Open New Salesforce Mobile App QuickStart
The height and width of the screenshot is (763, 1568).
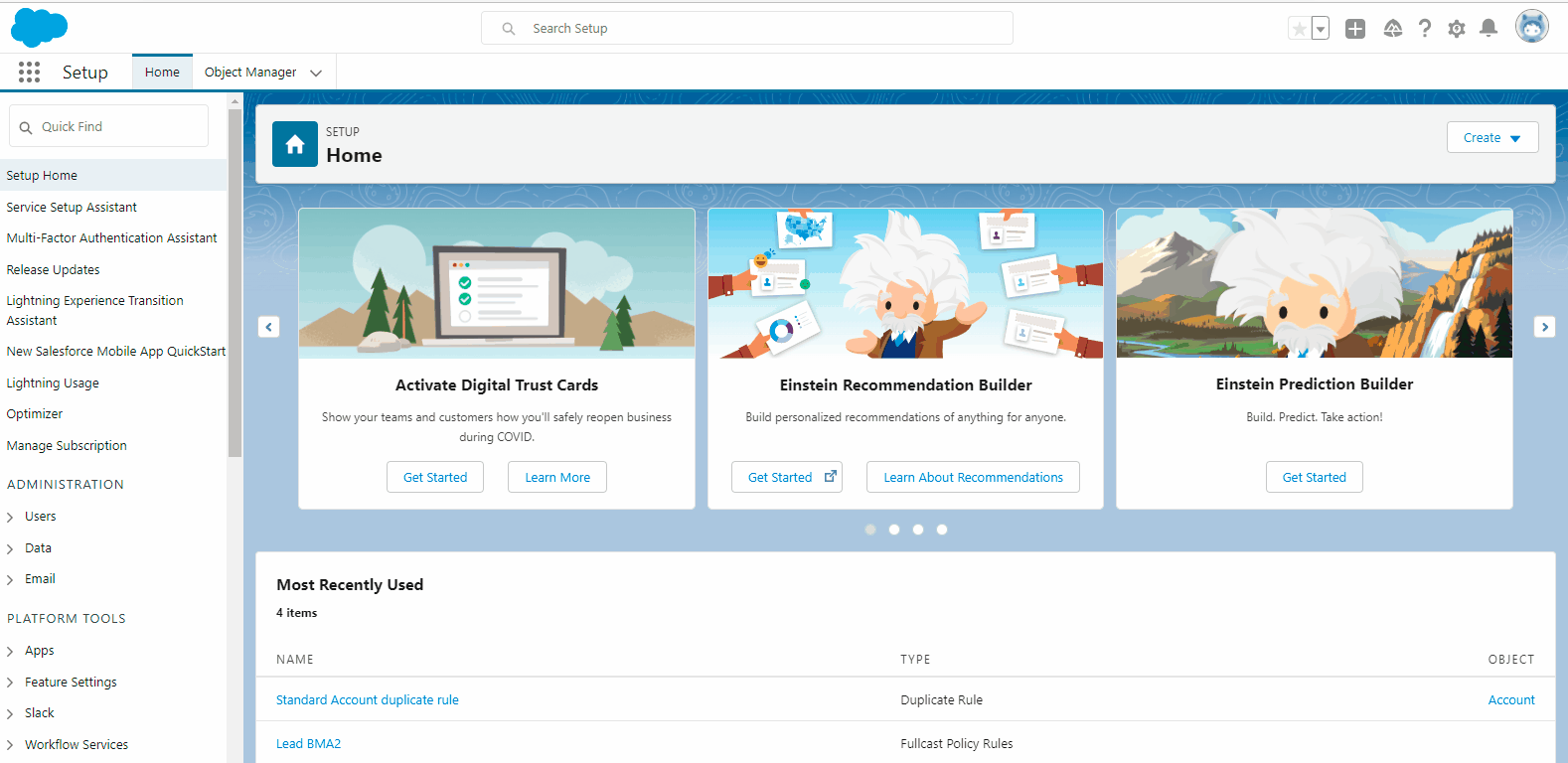tap(116, 351)
